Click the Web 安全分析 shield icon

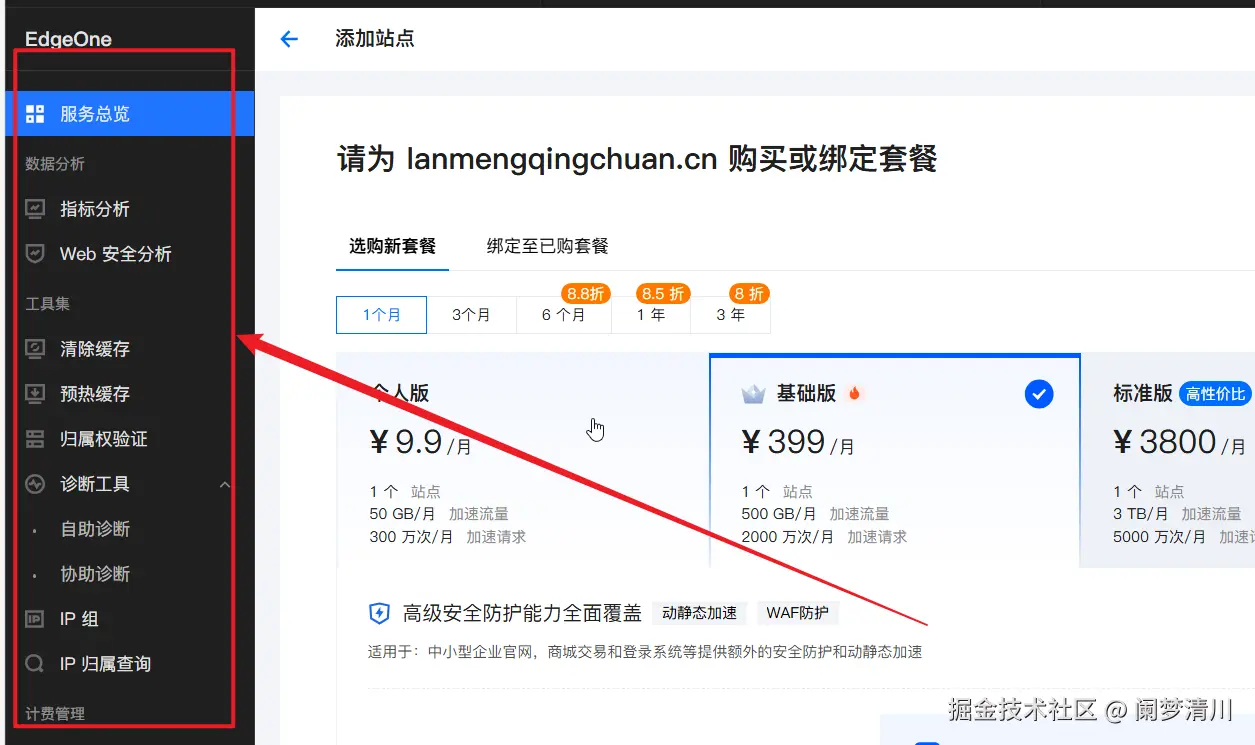click(x=35, y=254)
